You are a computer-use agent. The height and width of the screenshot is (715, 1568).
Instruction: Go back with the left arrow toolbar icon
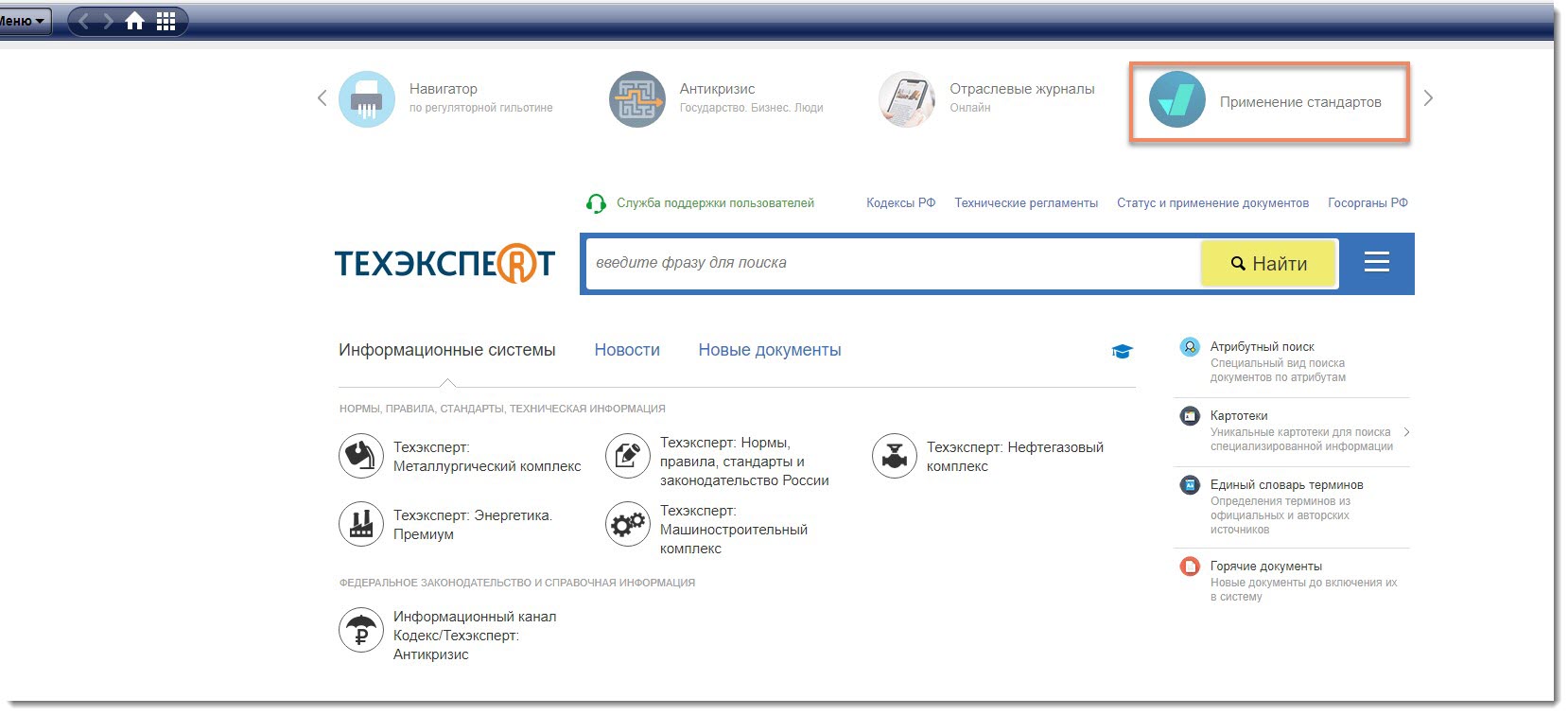coord(84,21)
